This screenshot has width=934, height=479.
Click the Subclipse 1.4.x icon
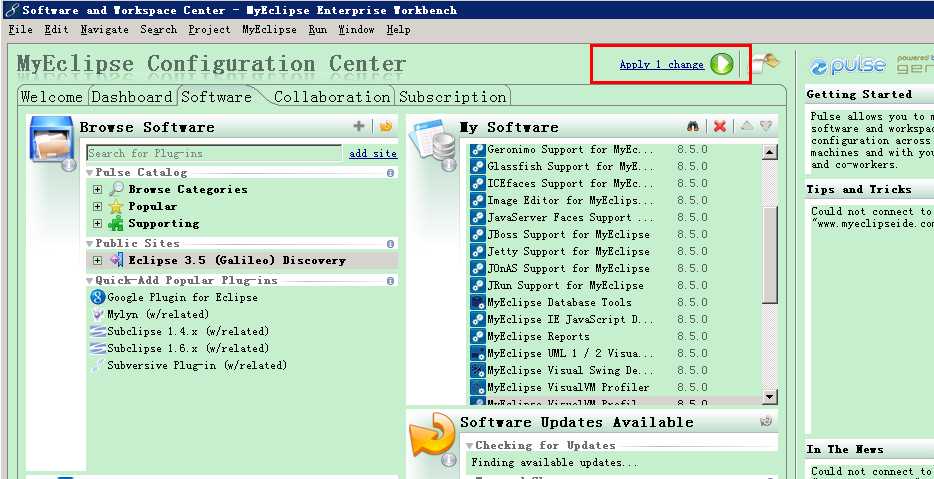tap(98, 331)
